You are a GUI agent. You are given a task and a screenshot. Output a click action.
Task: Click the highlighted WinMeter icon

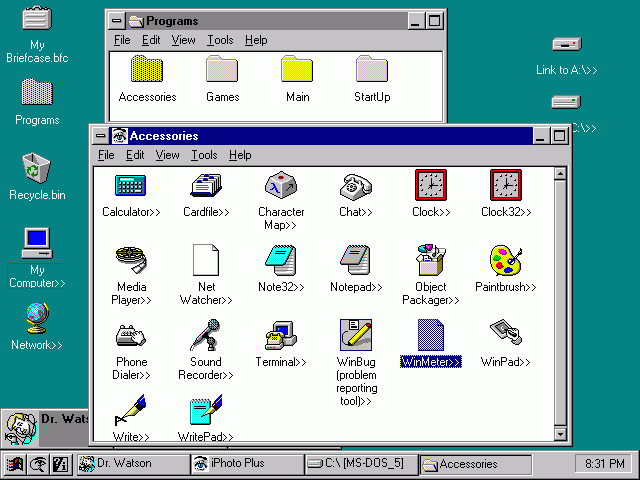[x=431, y=335]
